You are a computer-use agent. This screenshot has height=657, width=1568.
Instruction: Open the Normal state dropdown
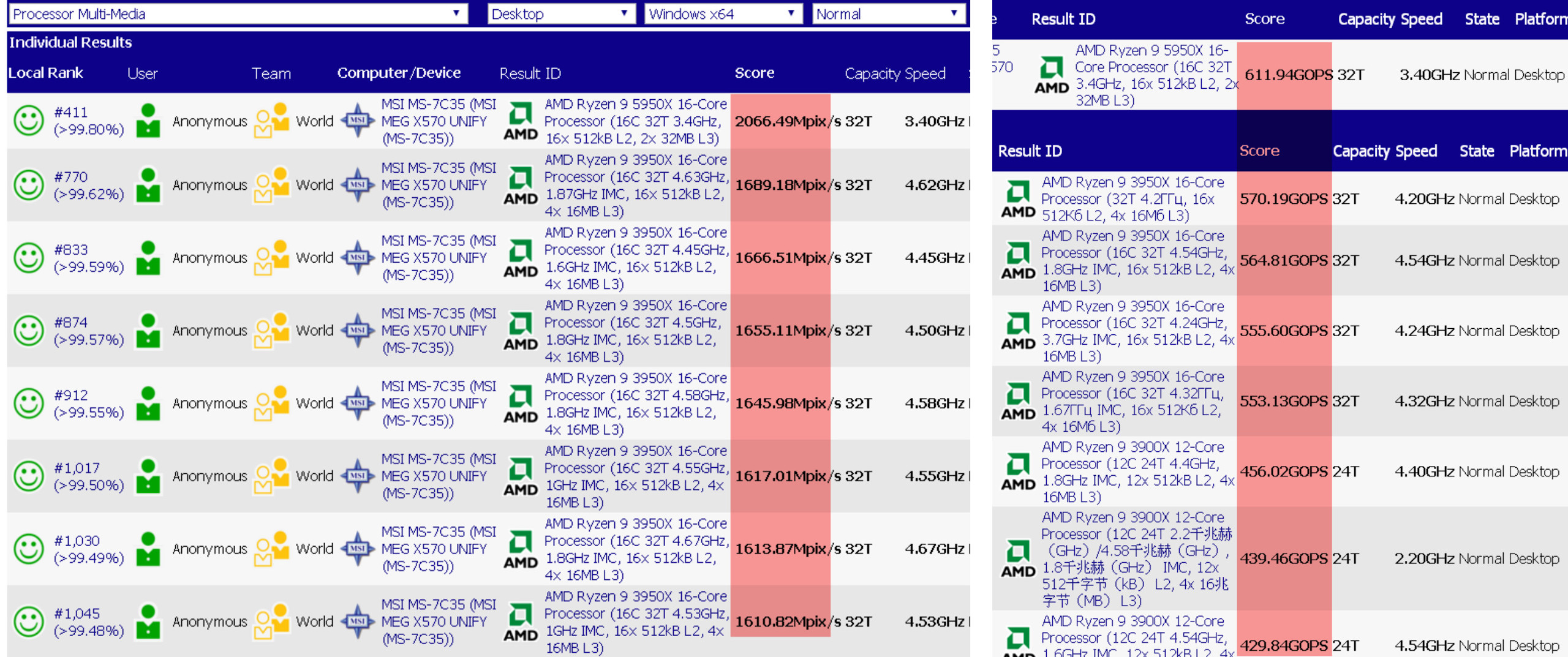point(889,13)
